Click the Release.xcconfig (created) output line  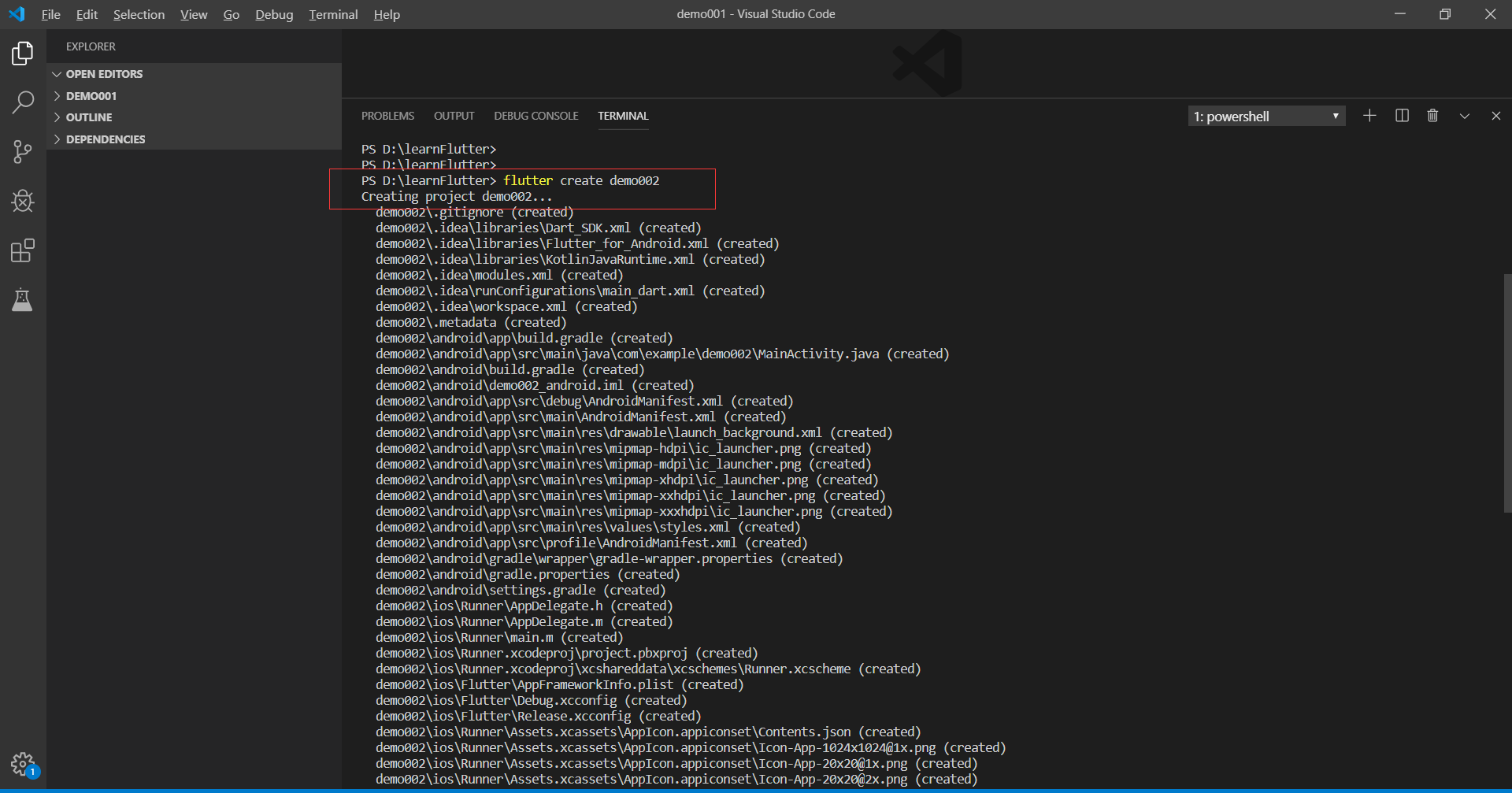tap(538, 716)
